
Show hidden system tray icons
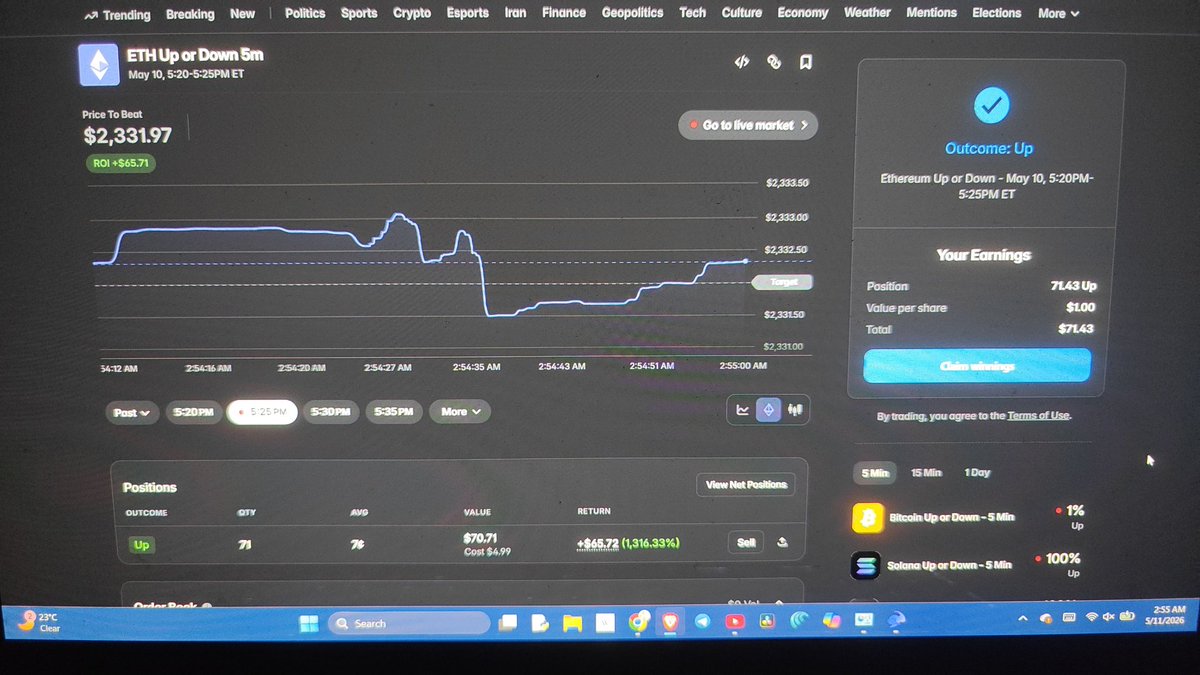click(1022, 620)
